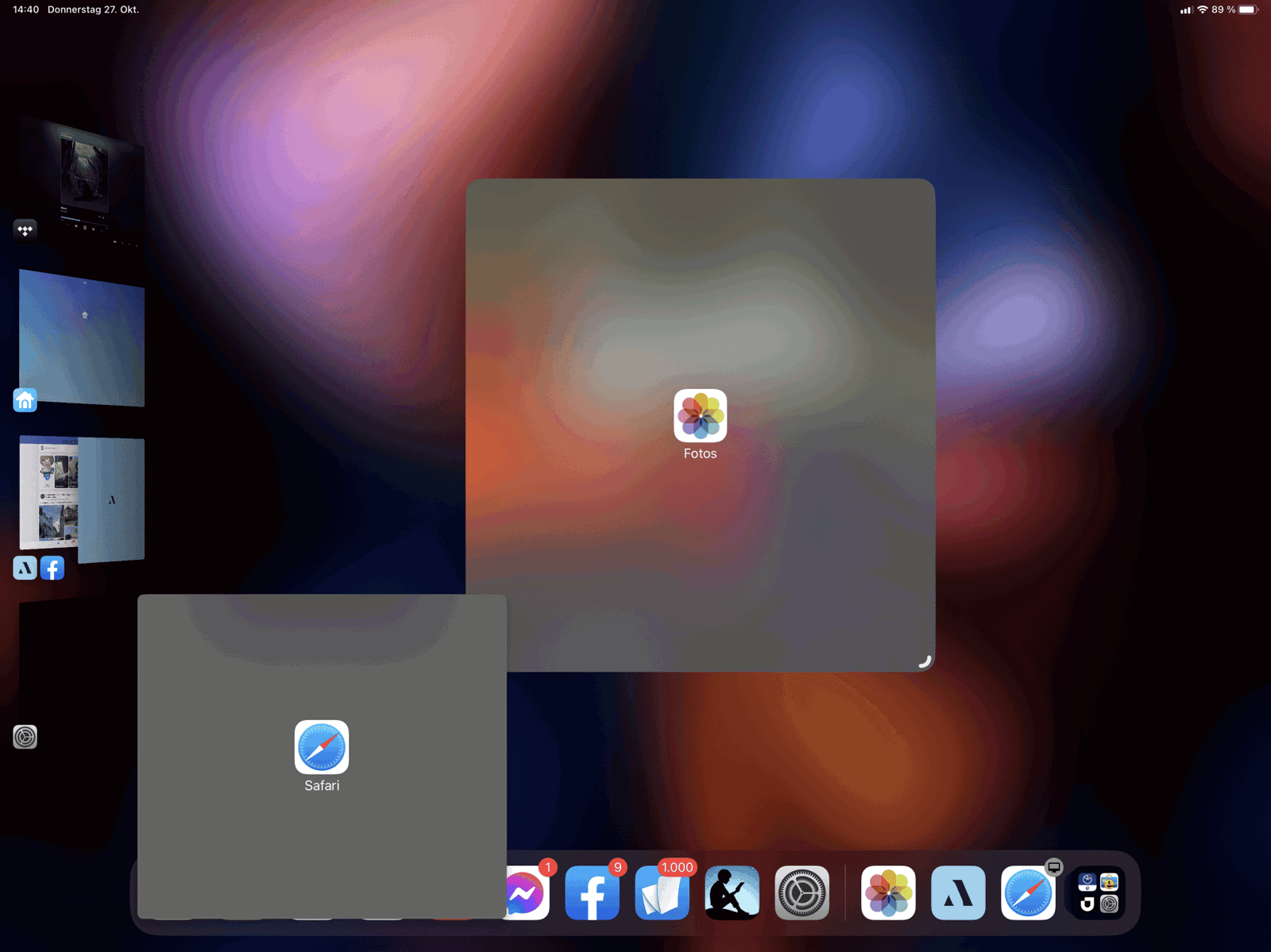
Task: Click the Safari label under the icon
Action: 322,785
